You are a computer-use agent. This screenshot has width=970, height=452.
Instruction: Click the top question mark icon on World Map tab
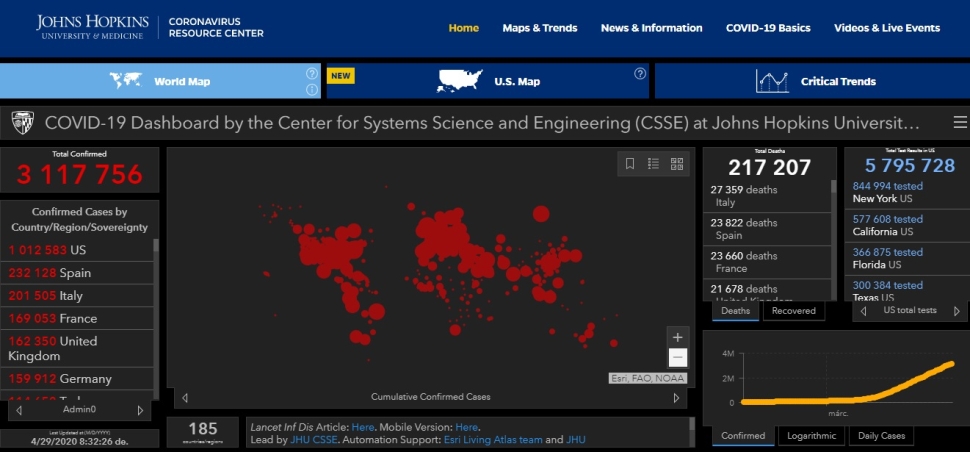coord(312,74)
